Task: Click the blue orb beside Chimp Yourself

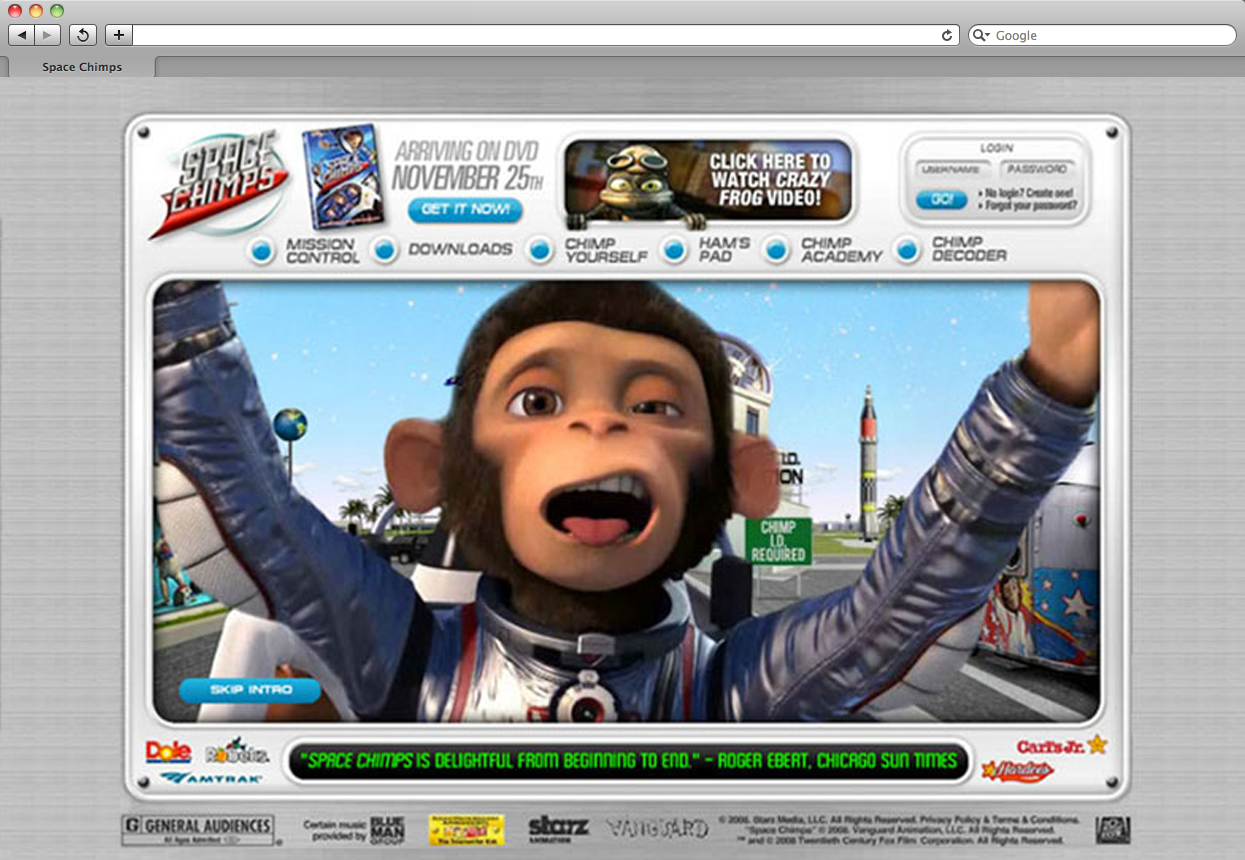Action: pos(540,251)
